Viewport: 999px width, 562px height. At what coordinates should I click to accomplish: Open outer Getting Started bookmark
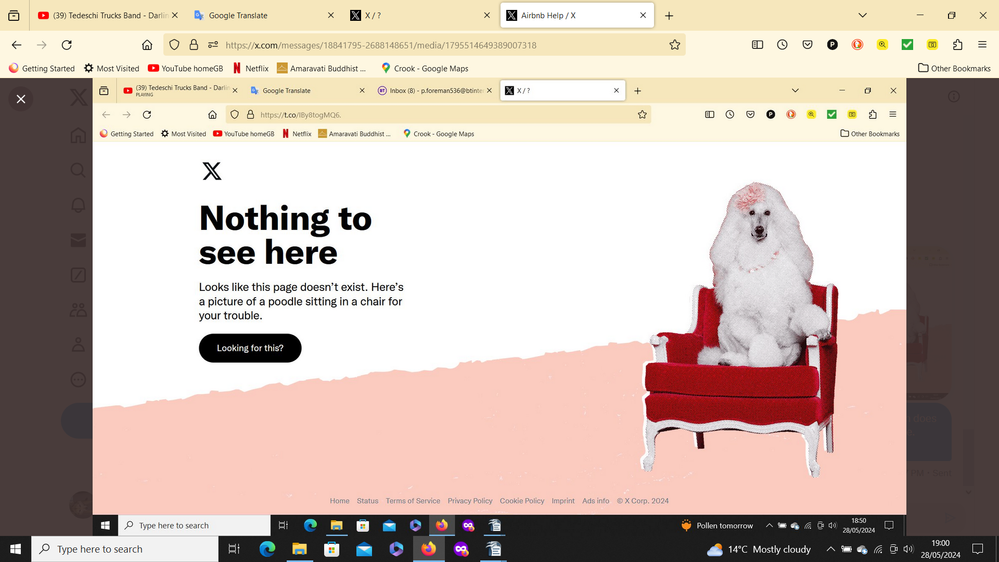point(42,68)
